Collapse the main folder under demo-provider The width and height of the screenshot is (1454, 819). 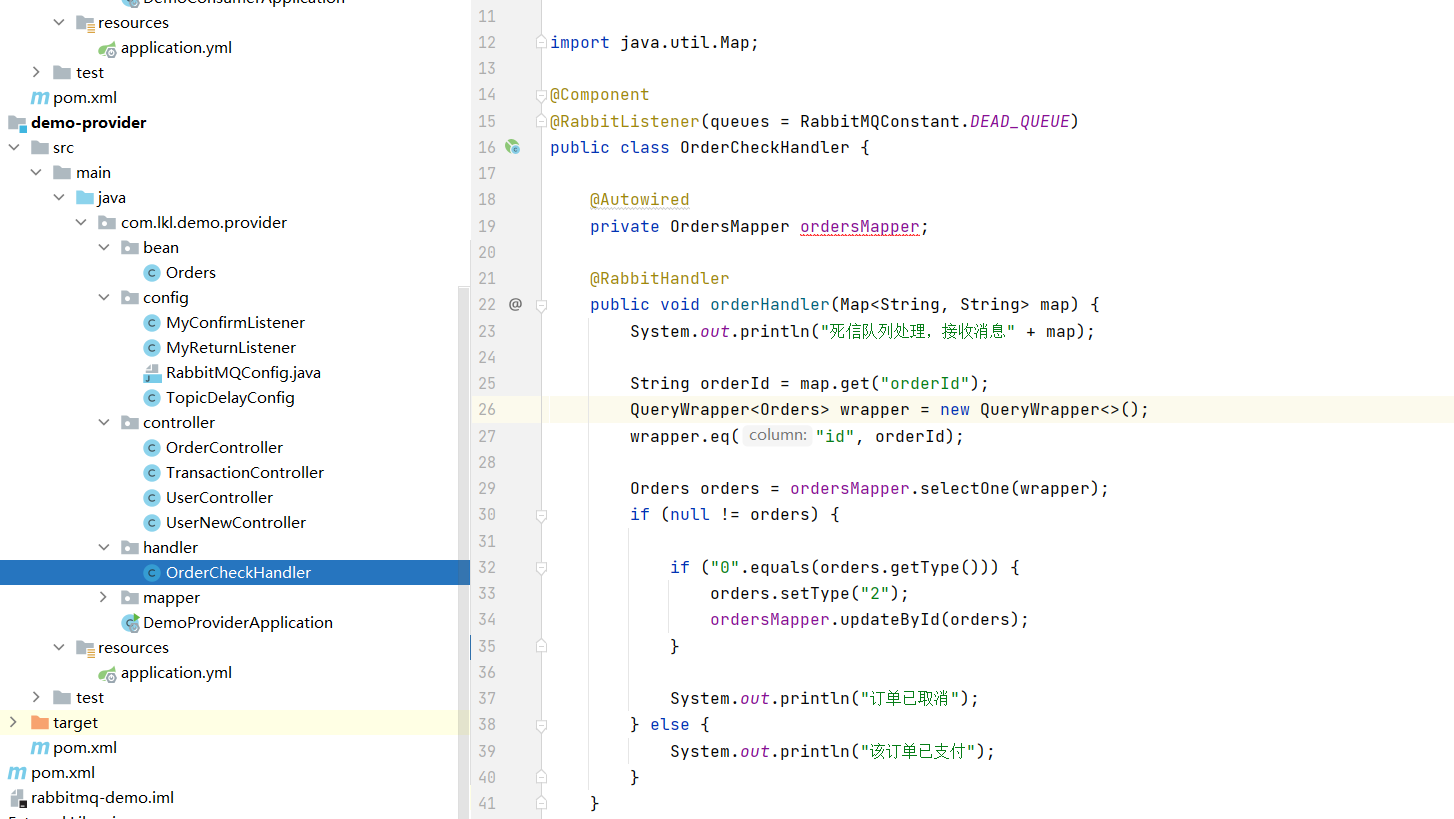tap(37, 173)
